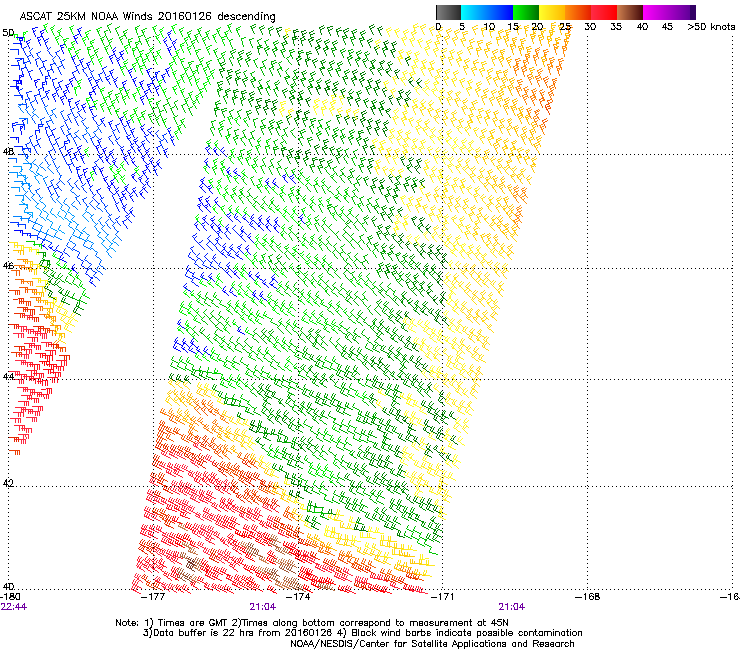
Task: Click the longitude axis label '-171'
Action: pos(442,597)
